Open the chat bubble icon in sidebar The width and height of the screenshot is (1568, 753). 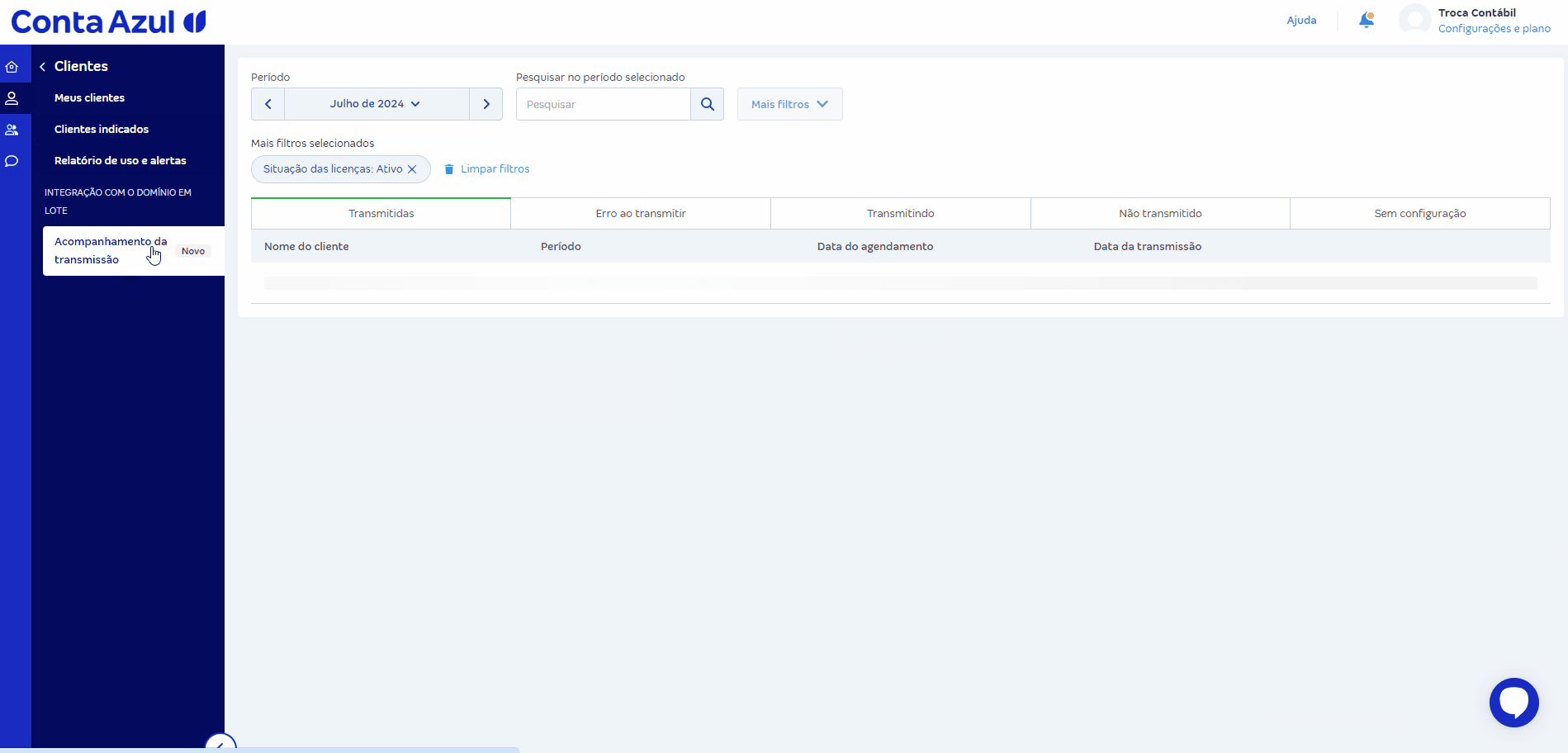pyautogui.click(x=12, y=161)
